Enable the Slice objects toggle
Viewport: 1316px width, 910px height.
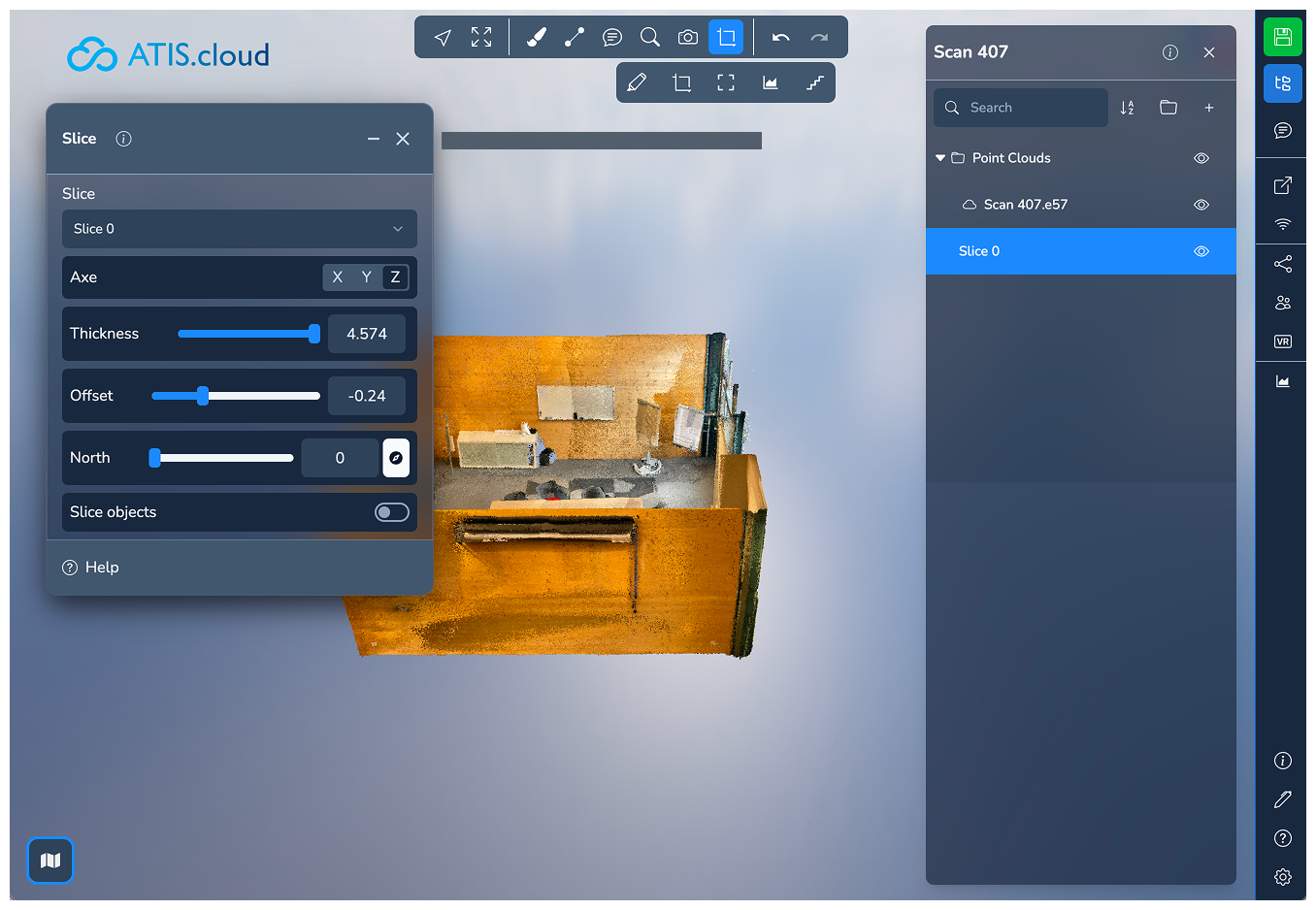click(x=392, y=512)
